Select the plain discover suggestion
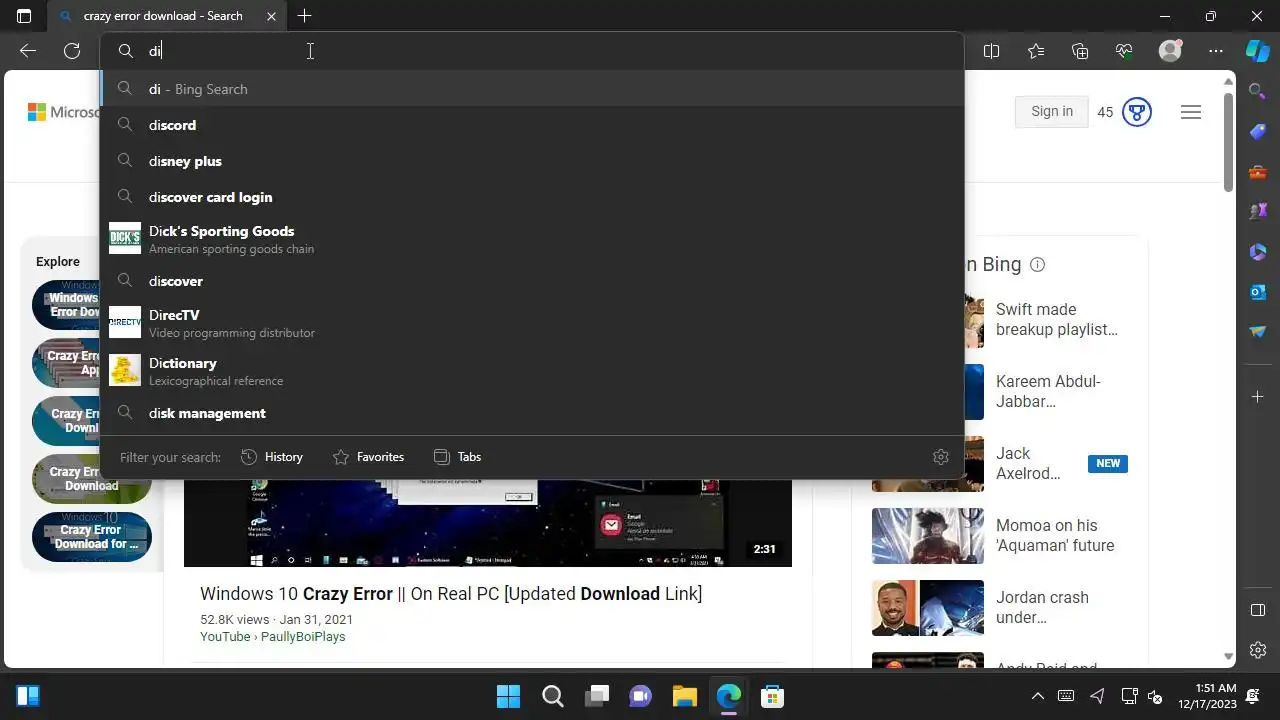 coord(532,281)
